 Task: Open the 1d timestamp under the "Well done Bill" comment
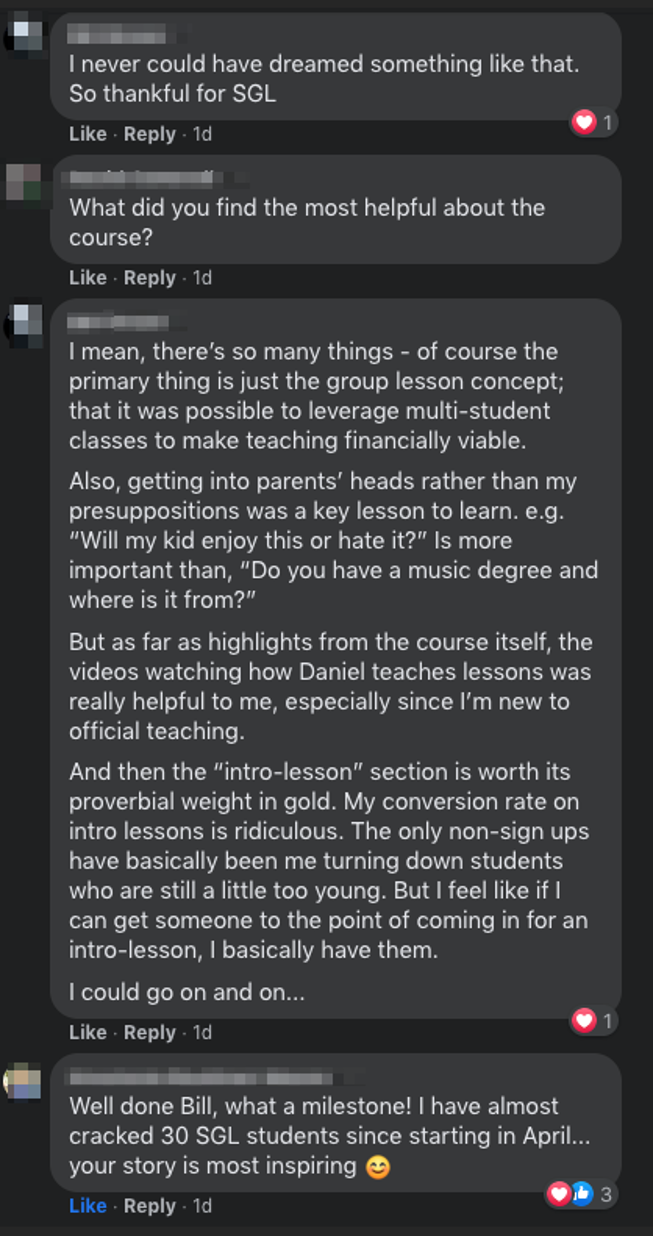[x=202, y=1206]
